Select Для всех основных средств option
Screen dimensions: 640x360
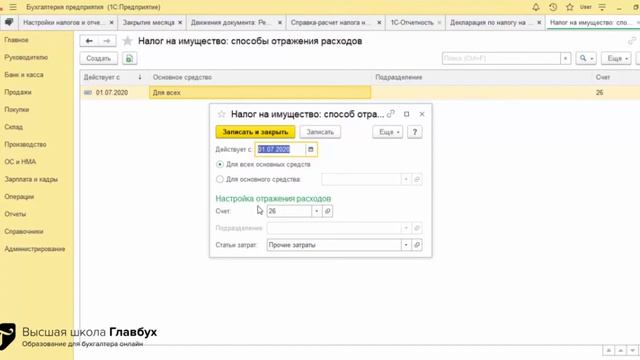(220, 164)
